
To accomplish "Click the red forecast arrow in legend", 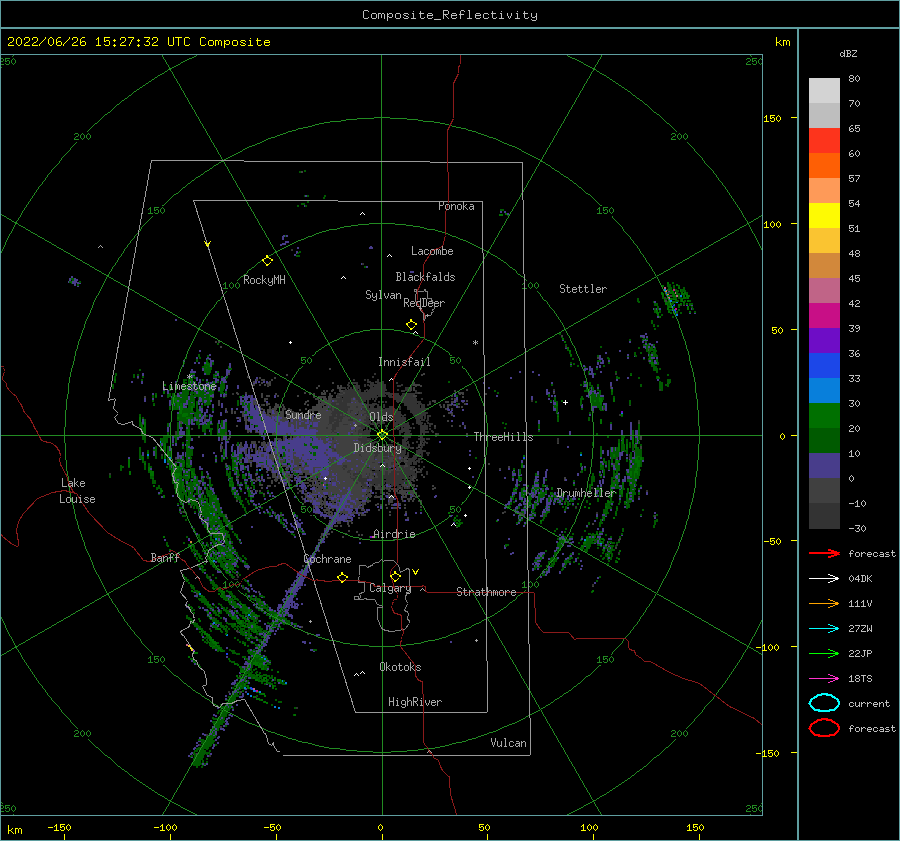I will [x=824, y=553].
